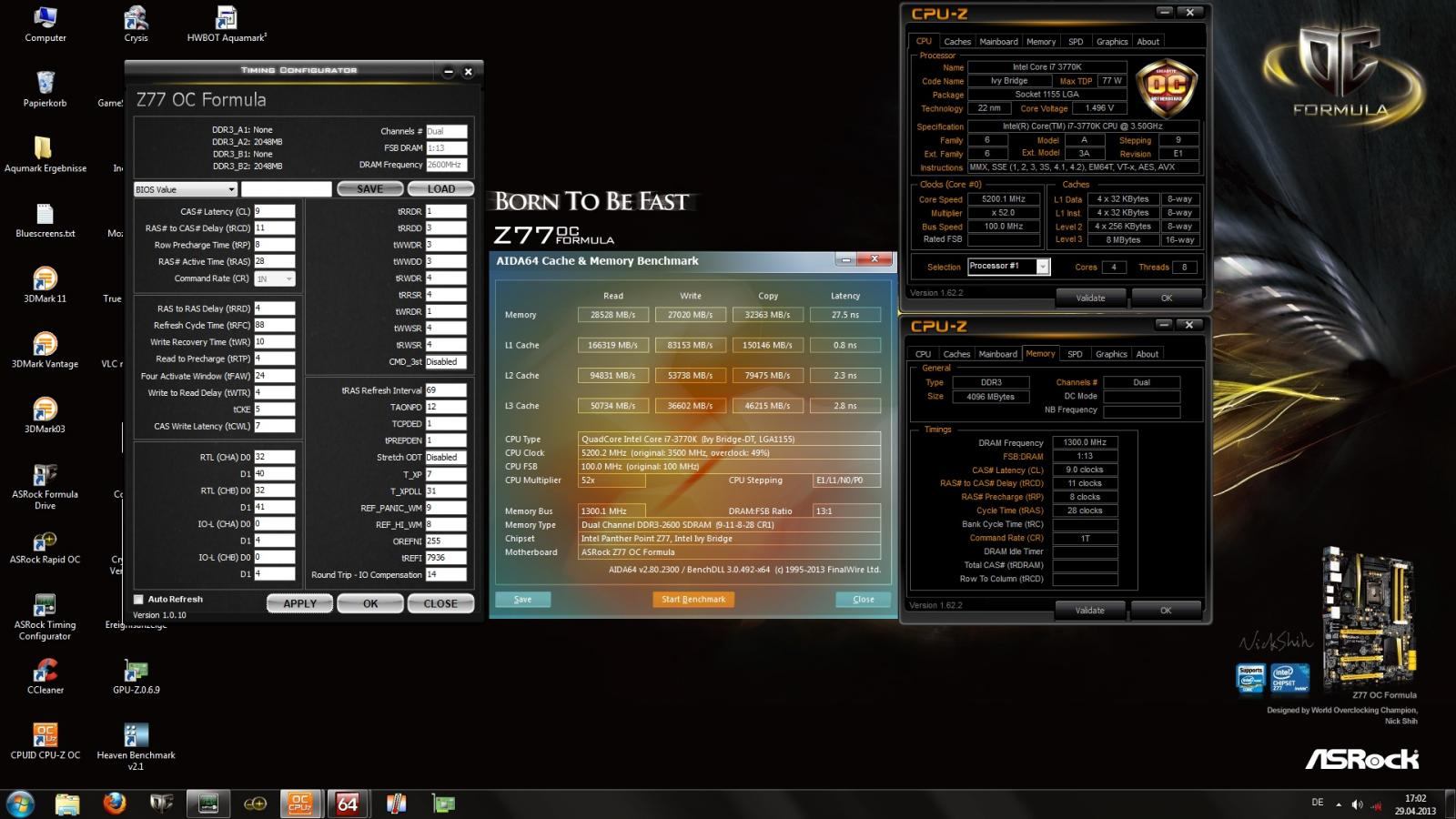Open Windows Explorer from the taskbar

click(67, 804)
